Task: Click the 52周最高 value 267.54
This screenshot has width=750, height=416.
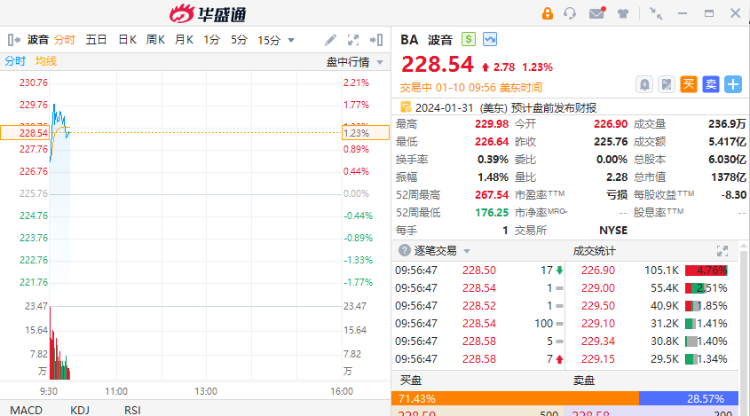Action: tap(492, 195)
